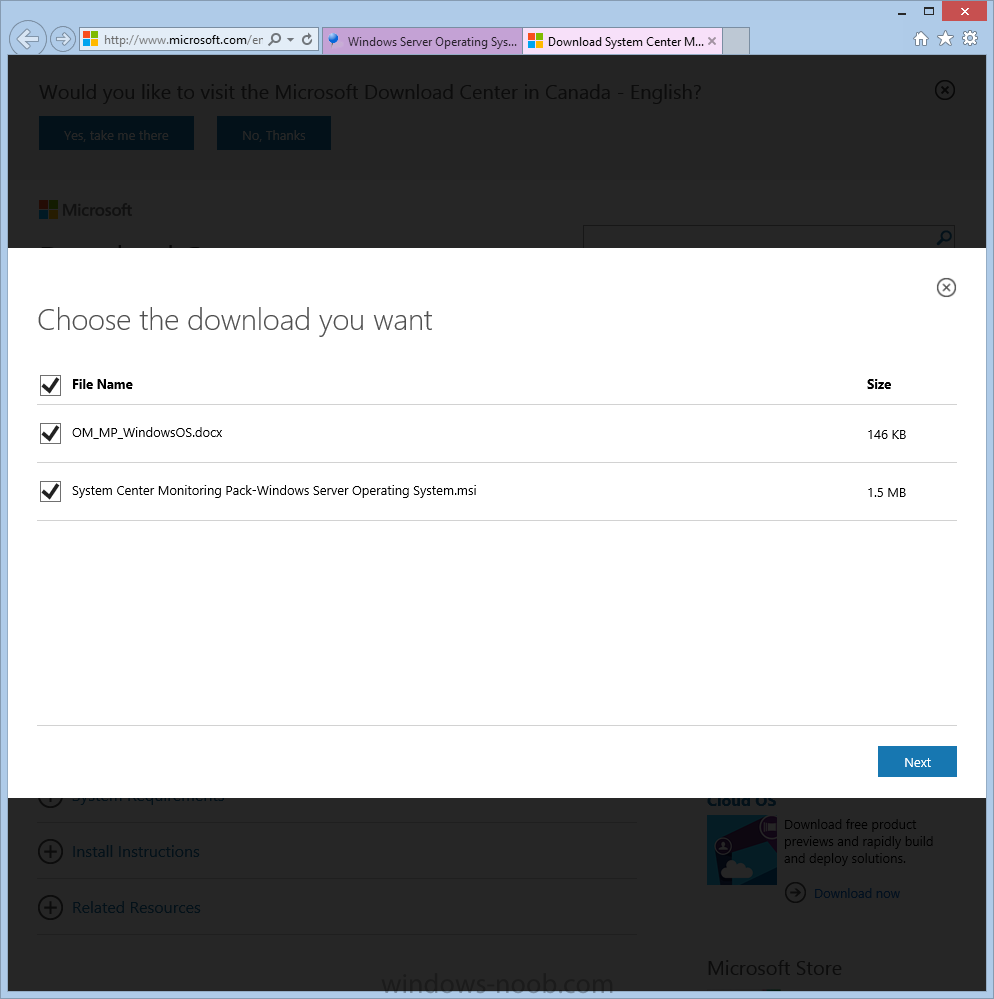Switch to the Windows Server Operating Sys... tab
Image resolution: width=994 pixels, height=999 pixels.
423,41
